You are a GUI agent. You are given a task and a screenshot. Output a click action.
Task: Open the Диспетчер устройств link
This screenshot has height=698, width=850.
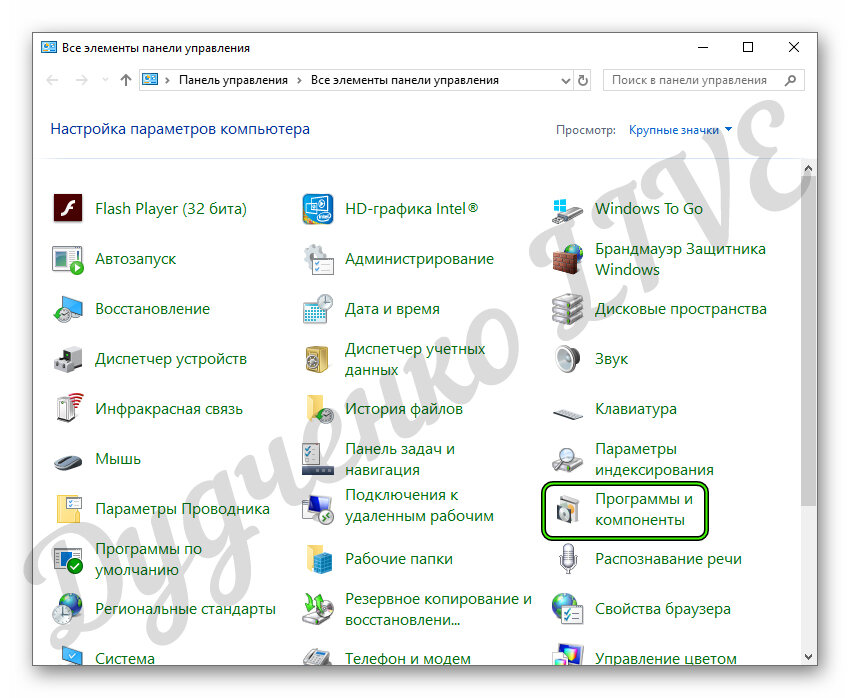tap(171, 359)
